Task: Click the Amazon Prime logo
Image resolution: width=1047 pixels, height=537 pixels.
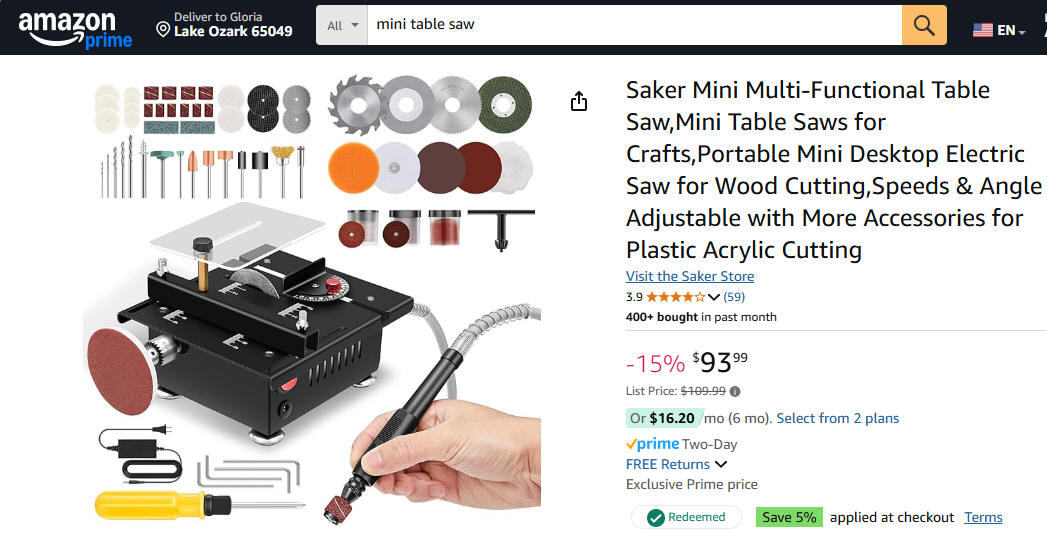Action: [75, 29]
